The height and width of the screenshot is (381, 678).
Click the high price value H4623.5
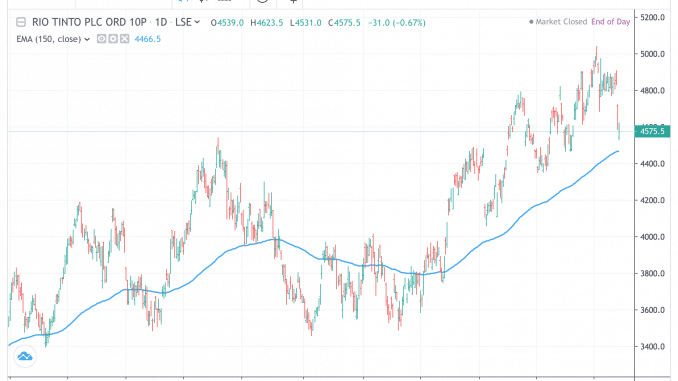click(267, 22)
